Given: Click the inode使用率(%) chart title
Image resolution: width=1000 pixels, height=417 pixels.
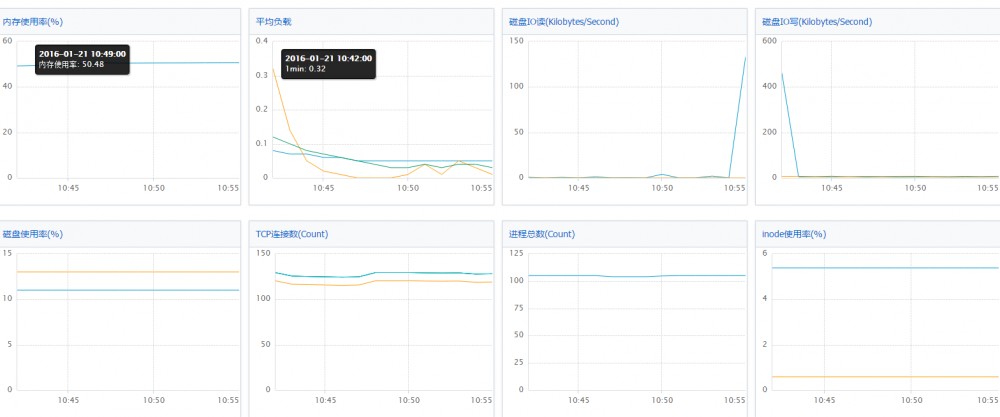Looking at the screenshot, I should tap(793, 234).
